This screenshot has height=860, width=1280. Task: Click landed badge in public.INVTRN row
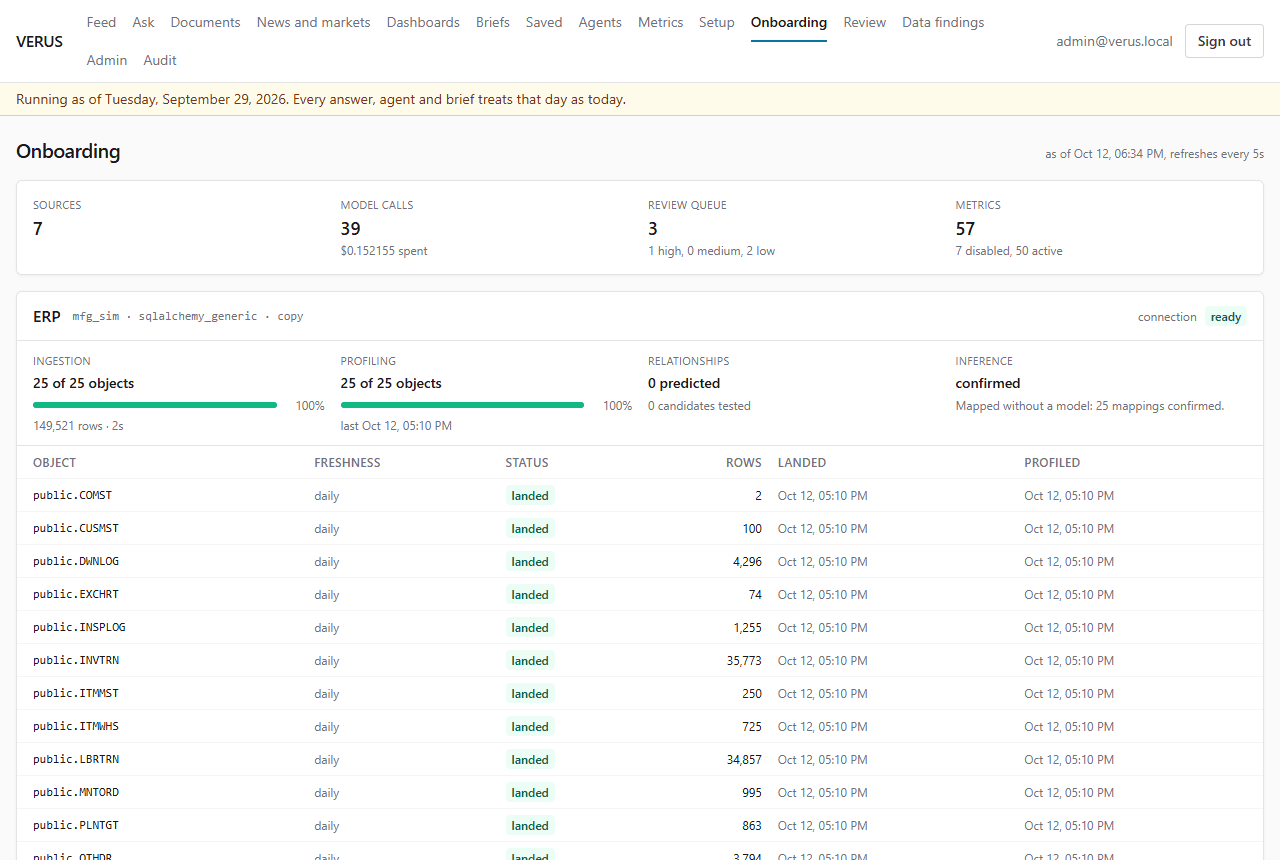coord(530,660)
